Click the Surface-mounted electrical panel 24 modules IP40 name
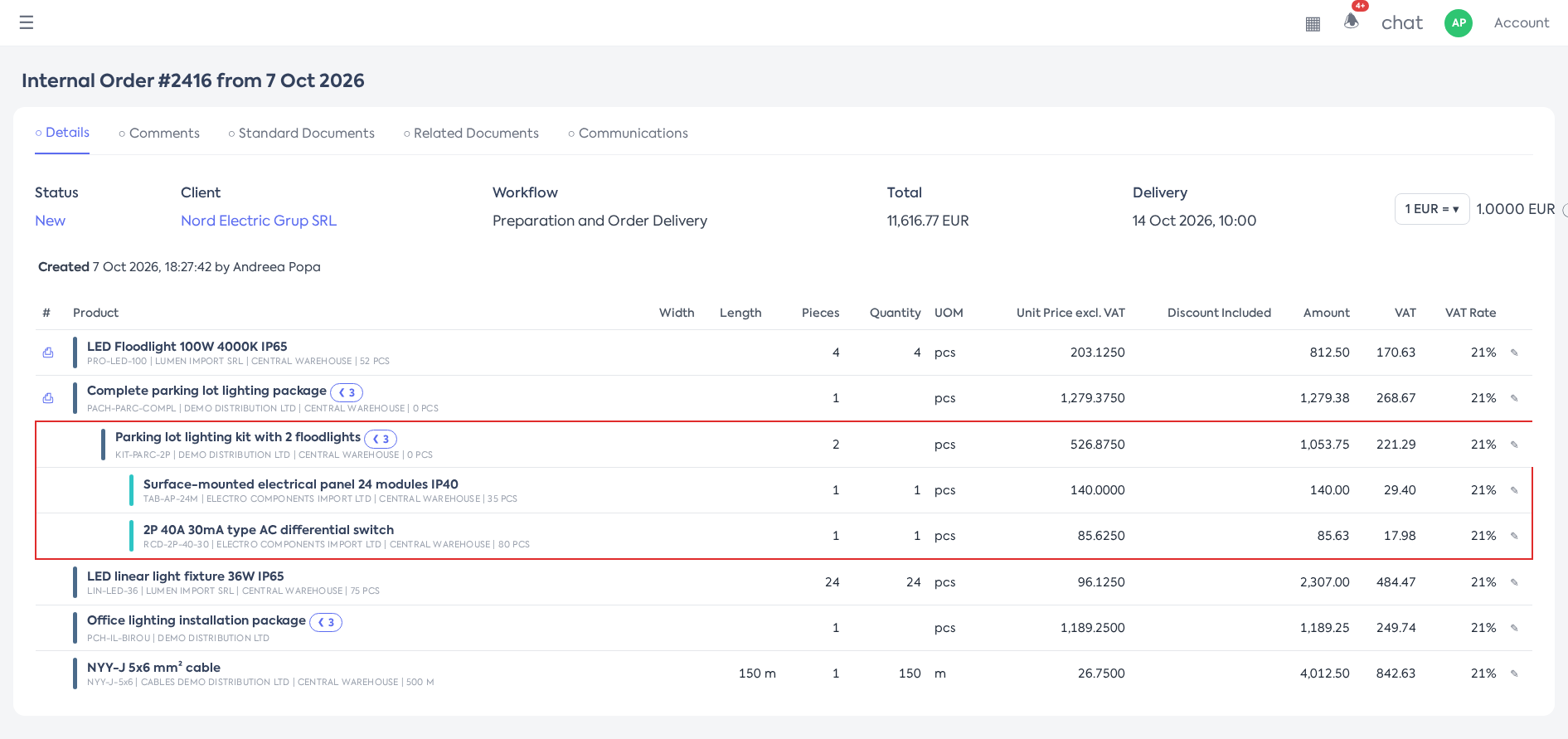Screen dimensions: 1568x739 (x=301, y=484)
